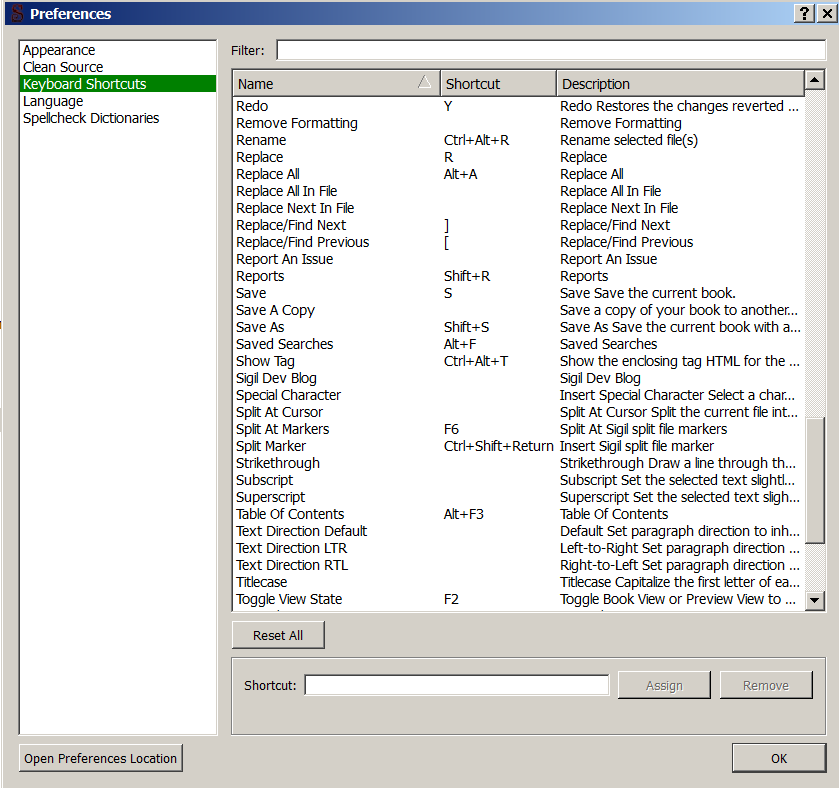Select the Titlecase row
839x788 pixels.
coord(518,583)
